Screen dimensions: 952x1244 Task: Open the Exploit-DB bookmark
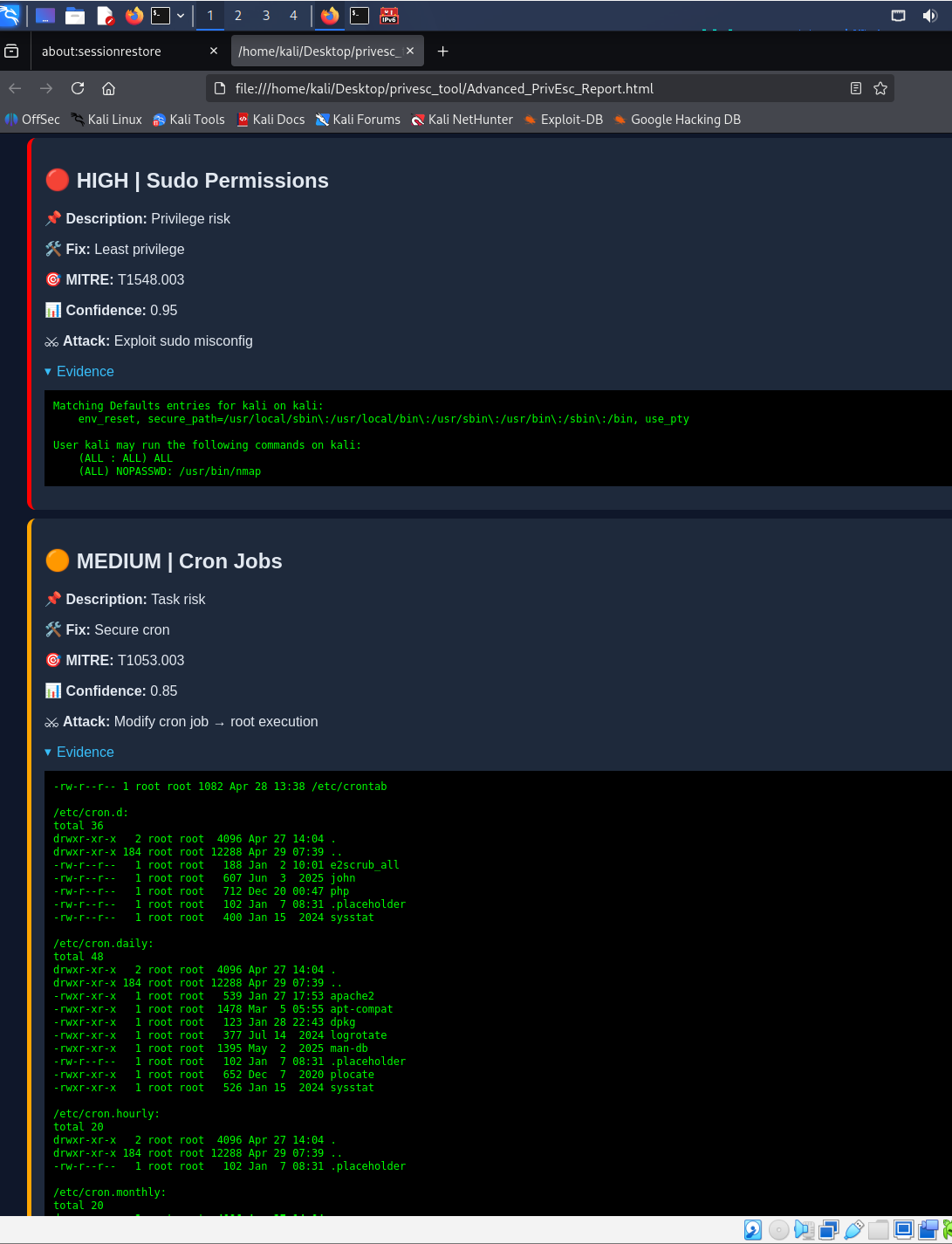point(563,120)
